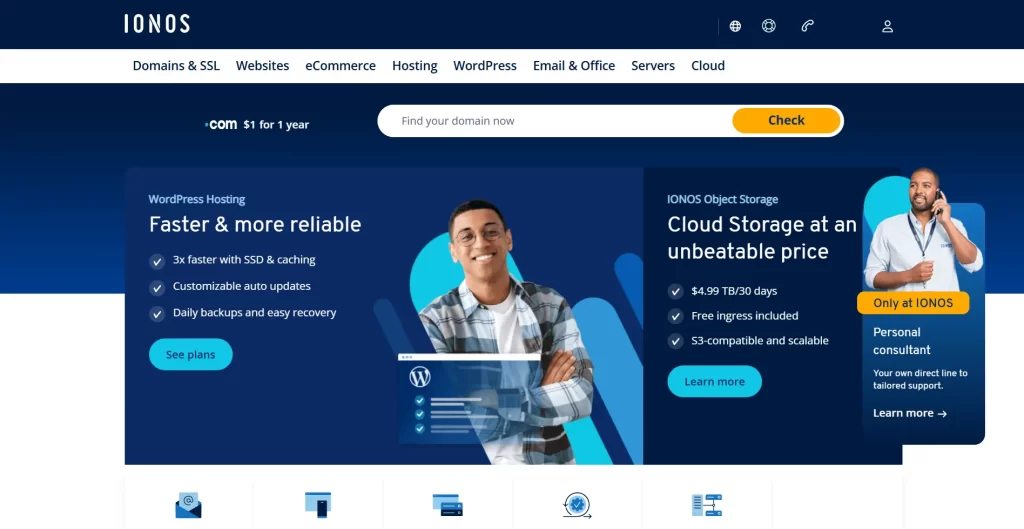Open the Websites menu
The image size is (1024, 529).
tap(263, 65)
